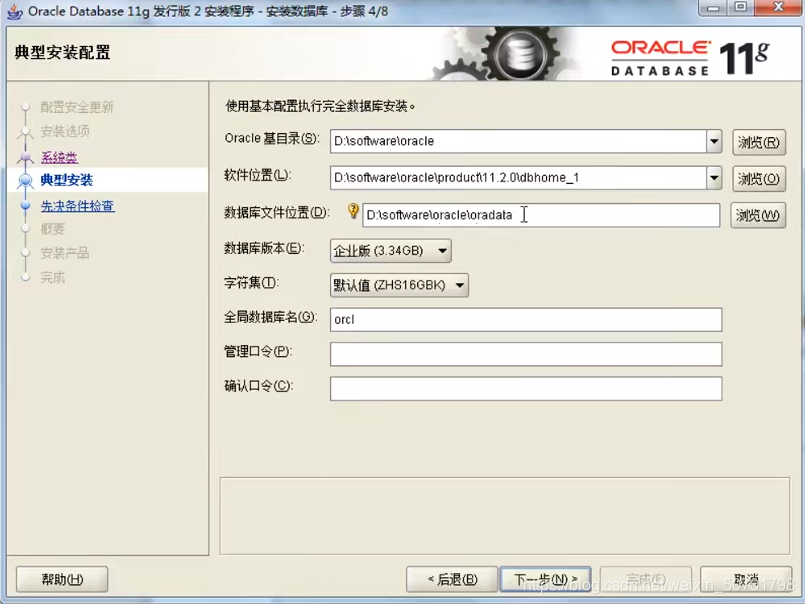This screenshot has width=805, height=604.
Task: Close the Oracle installer window
Action: 778,8
